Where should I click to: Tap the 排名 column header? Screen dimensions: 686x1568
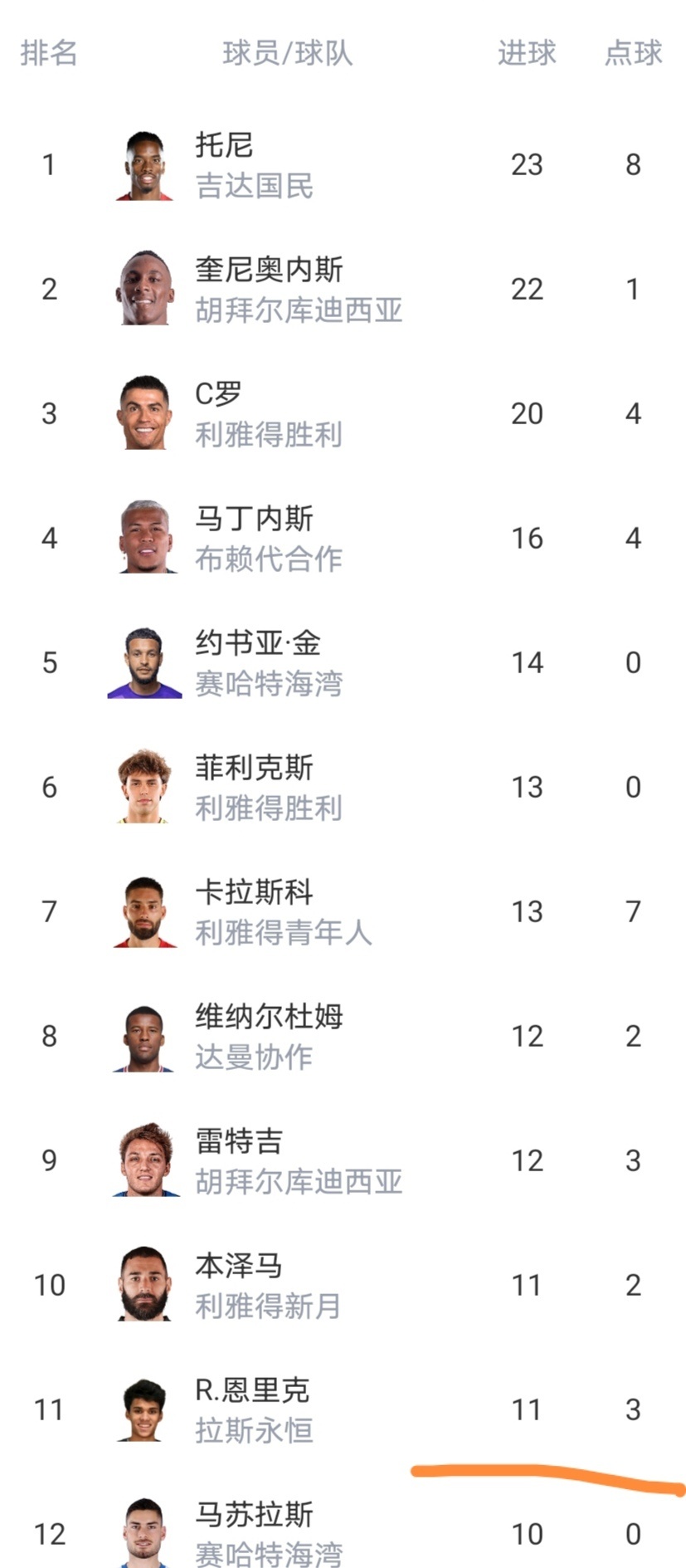pos(49,53)
